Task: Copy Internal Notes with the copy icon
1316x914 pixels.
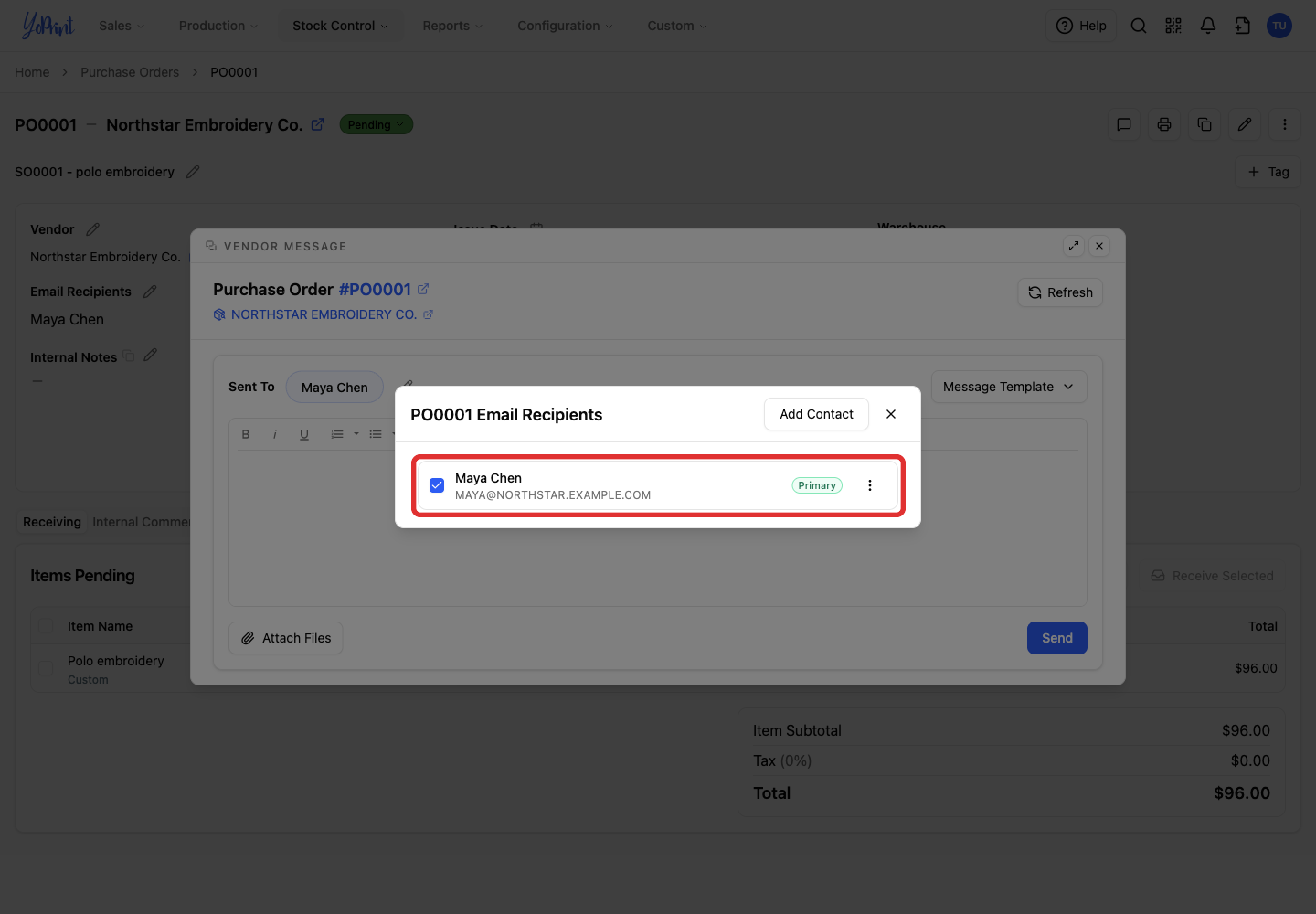Action: (x=129, y=356)
